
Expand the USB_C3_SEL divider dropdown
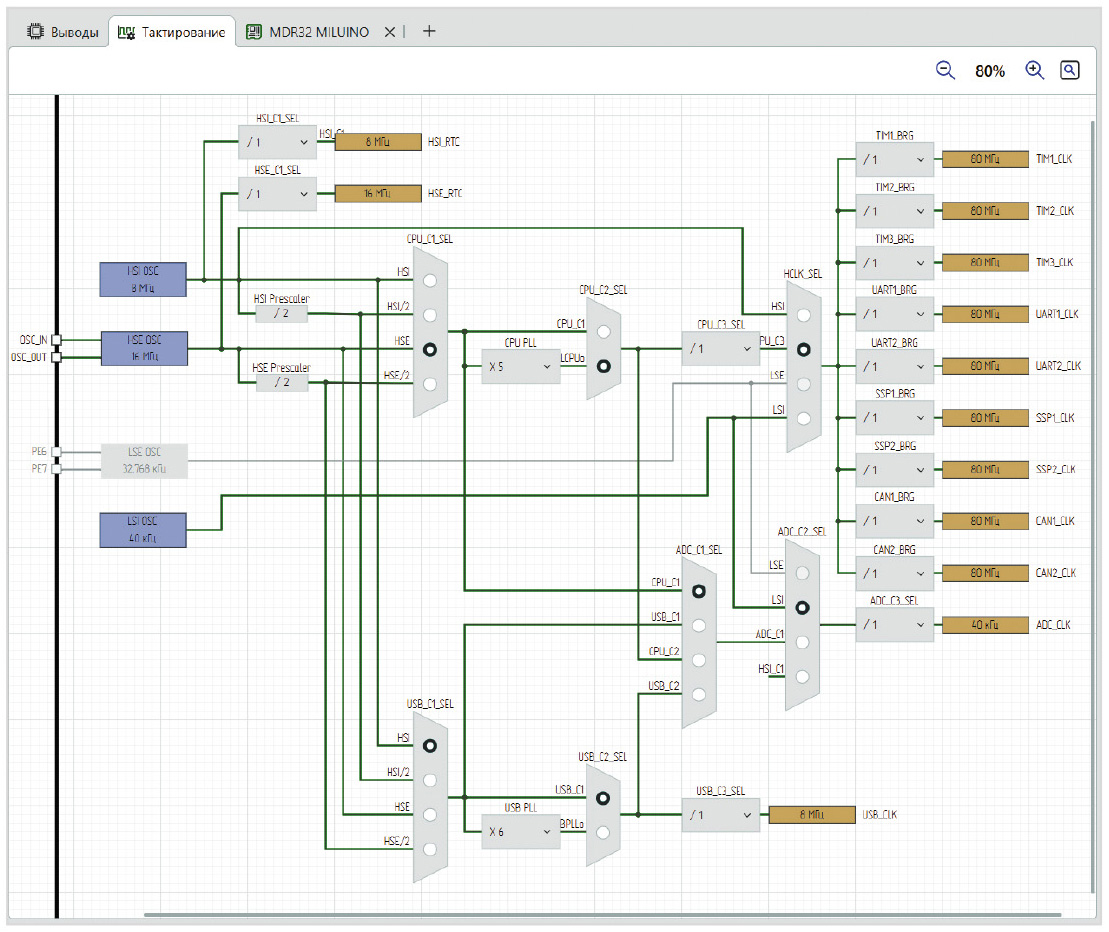(720, 815)
